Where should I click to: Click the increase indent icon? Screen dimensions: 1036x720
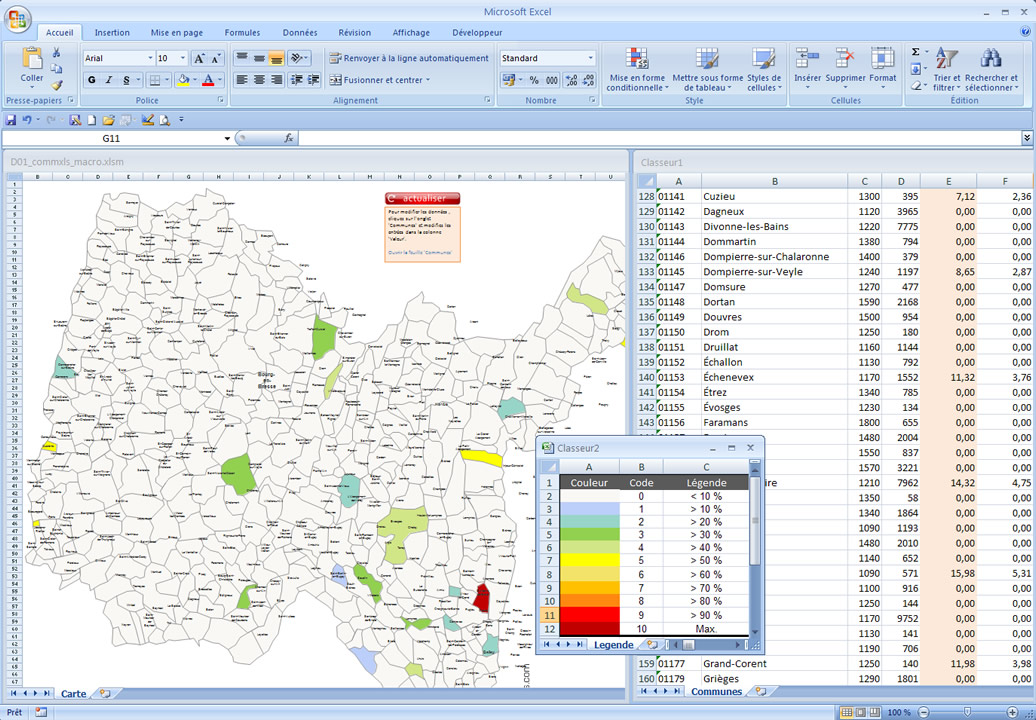pyautogui.click(x=314, y=80)
